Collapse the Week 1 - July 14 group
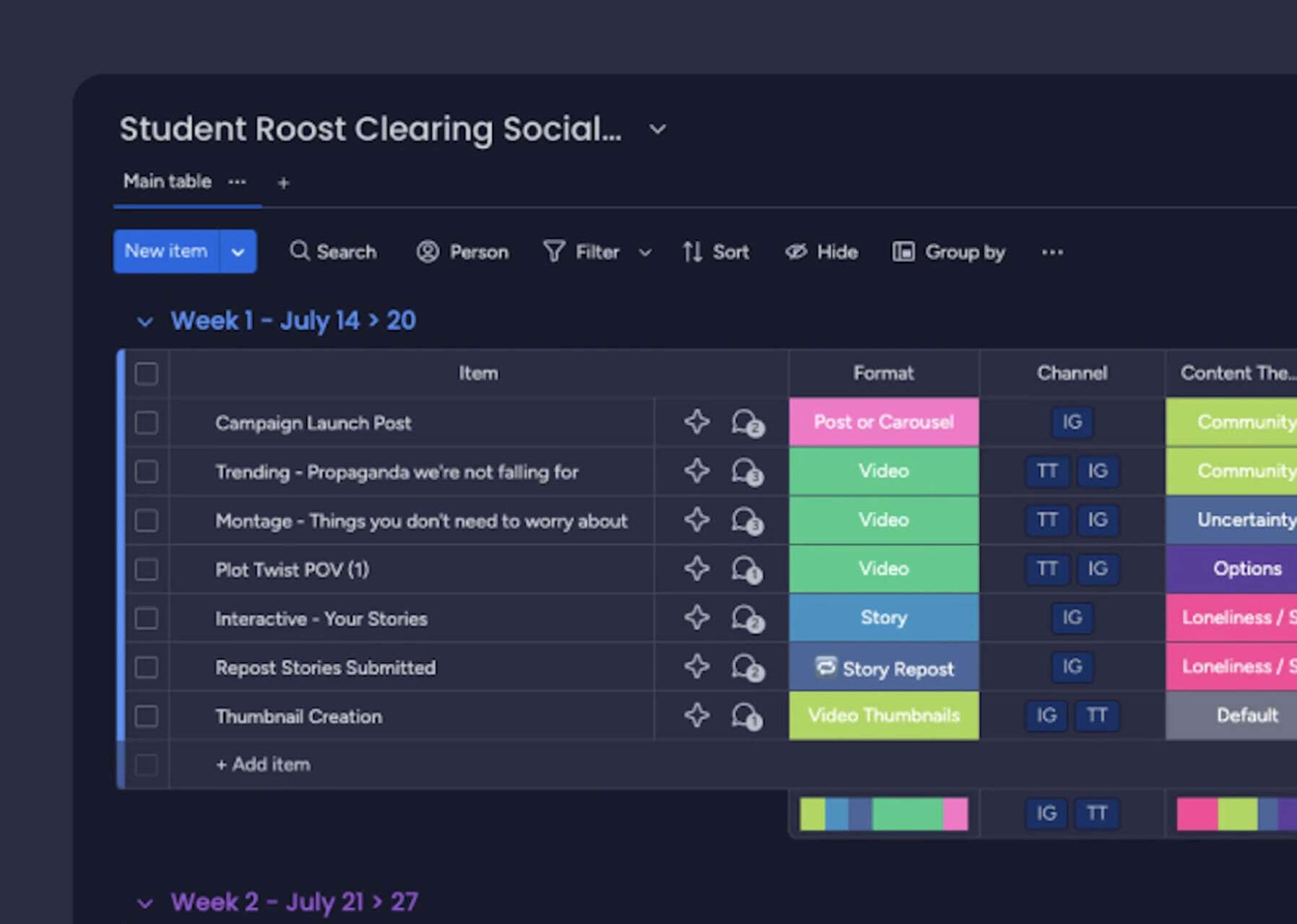Viewport: 1297px width, 924px height. [x=145, y=321]
